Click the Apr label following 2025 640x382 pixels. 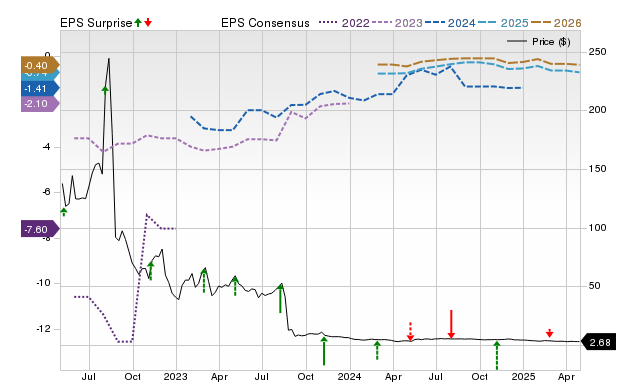[x=567, y=376]
